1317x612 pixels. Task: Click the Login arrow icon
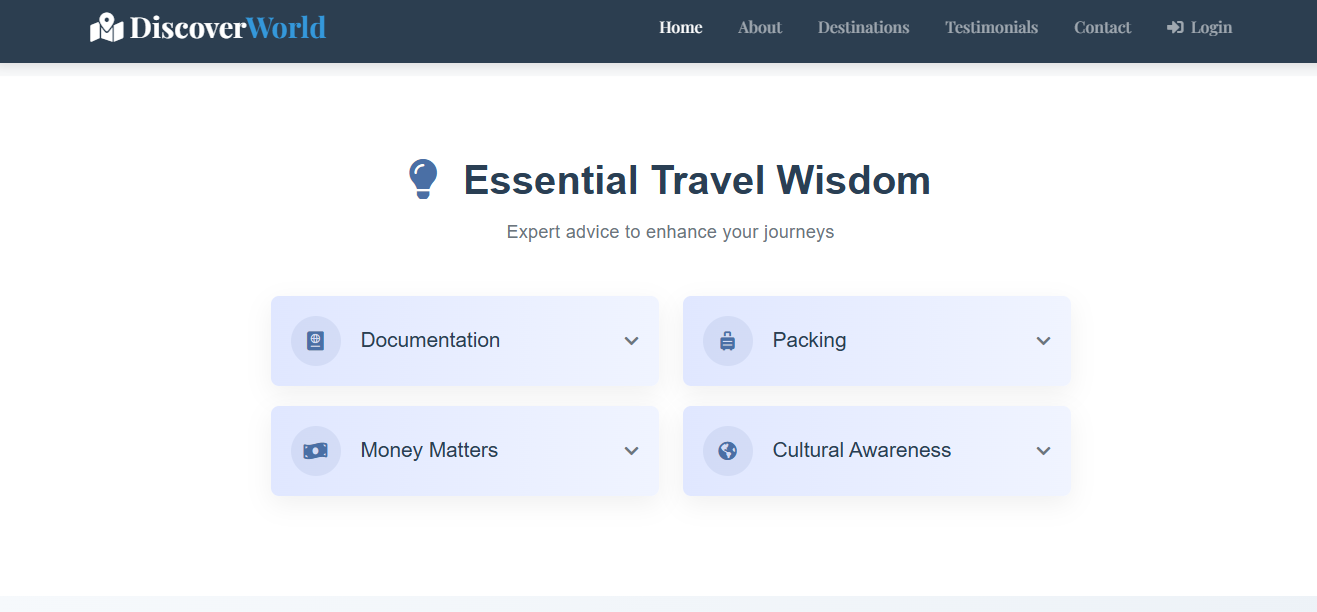click(x=1175, y=28)
